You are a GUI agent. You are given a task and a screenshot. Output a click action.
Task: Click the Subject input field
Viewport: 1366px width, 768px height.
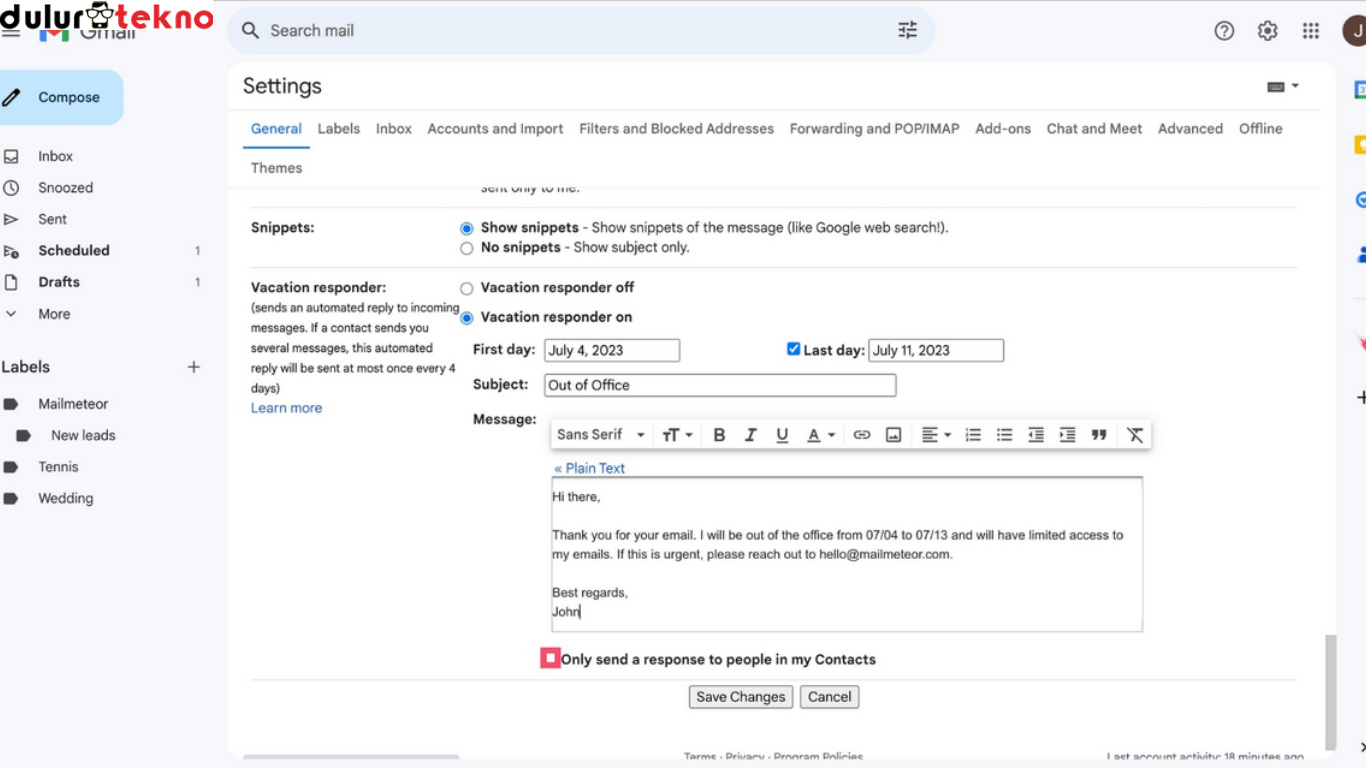720,385
